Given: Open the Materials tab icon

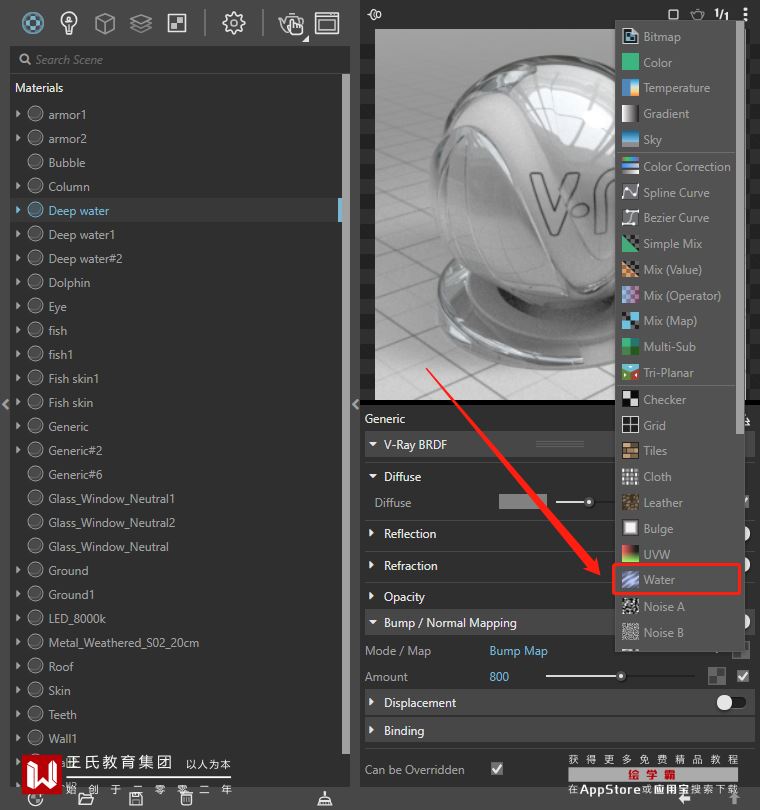Looking at the screenshot, I should pos(33,23).
